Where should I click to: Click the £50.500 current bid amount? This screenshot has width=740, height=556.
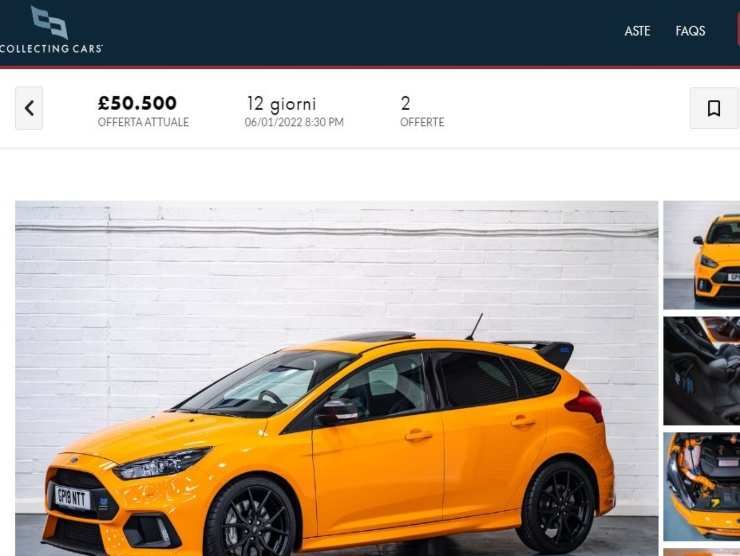pos(137,103)
